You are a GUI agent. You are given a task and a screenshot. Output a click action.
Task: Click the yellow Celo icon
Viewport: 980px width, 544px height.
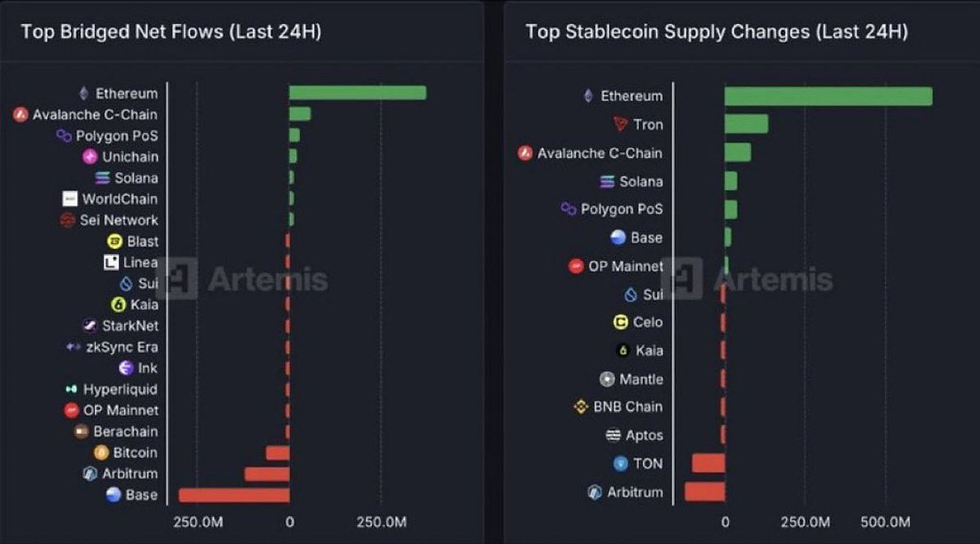pos(621,322)
